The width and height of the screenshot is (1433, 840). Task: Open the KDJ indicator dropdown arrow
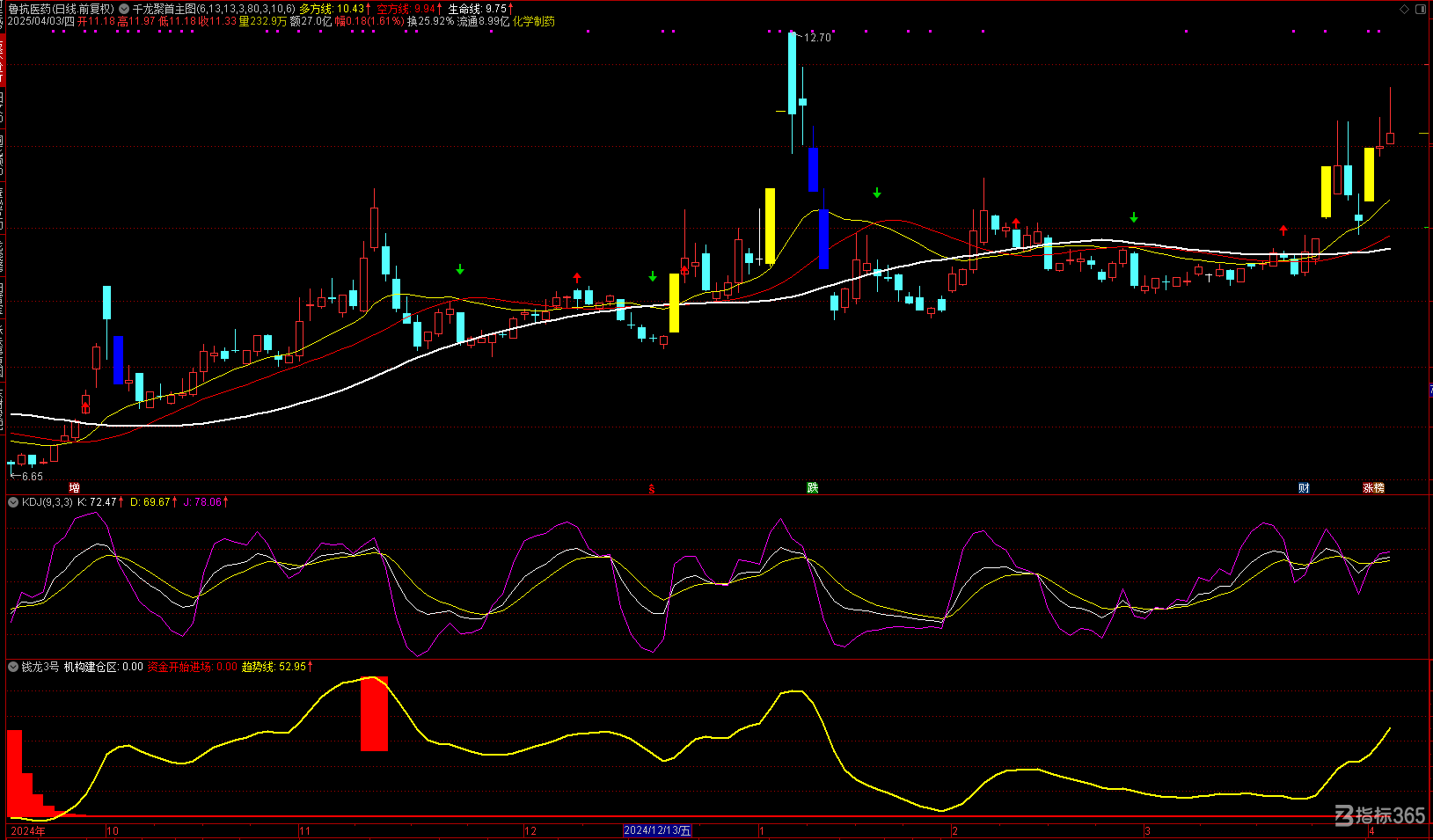(13, 502)
